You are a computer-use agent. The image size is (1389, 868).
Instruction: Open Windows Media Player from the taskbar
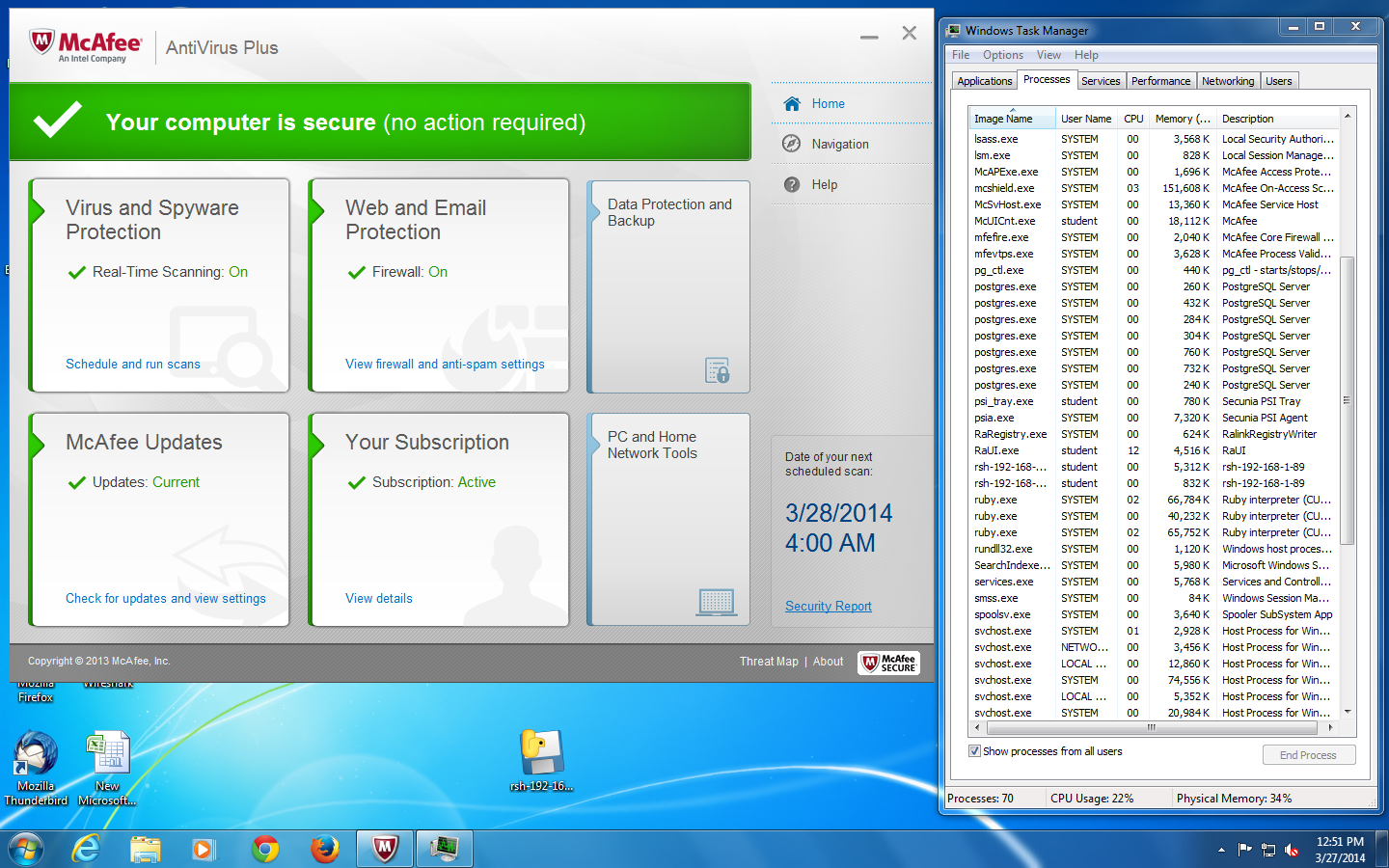point(204,849)
